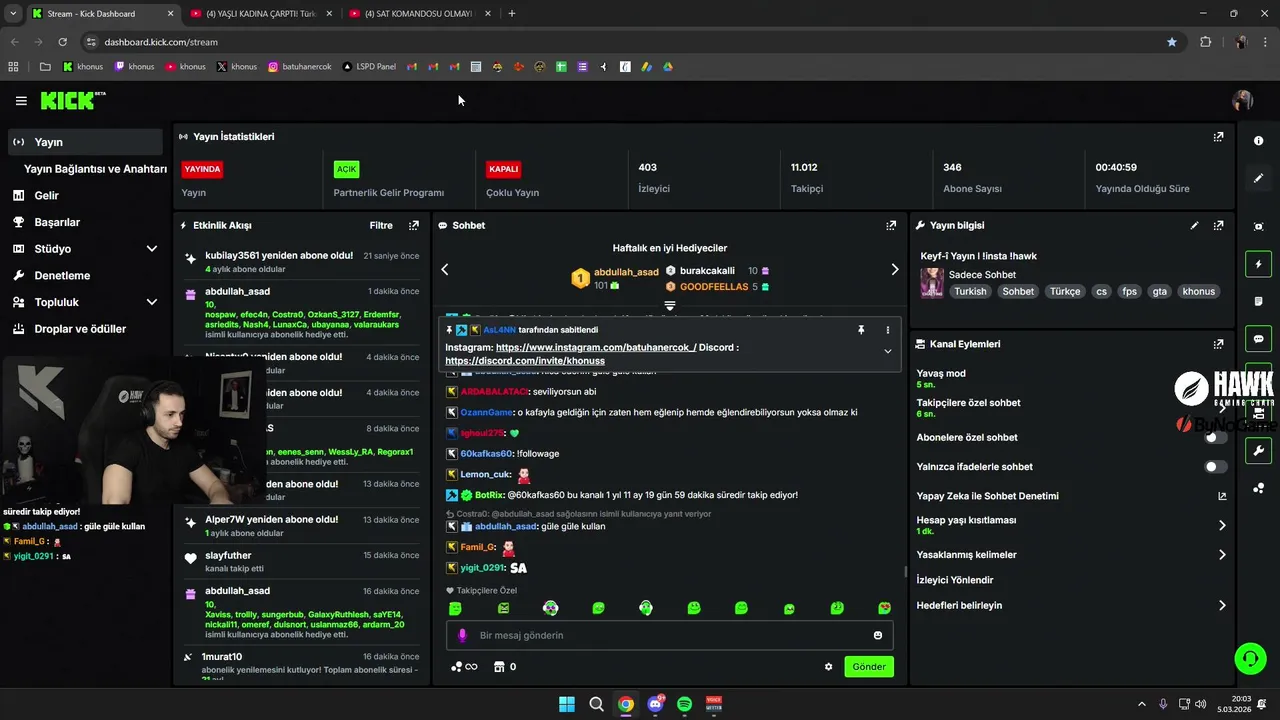
Task: Insert the headphones emote into chat
Action: point(646,608)
